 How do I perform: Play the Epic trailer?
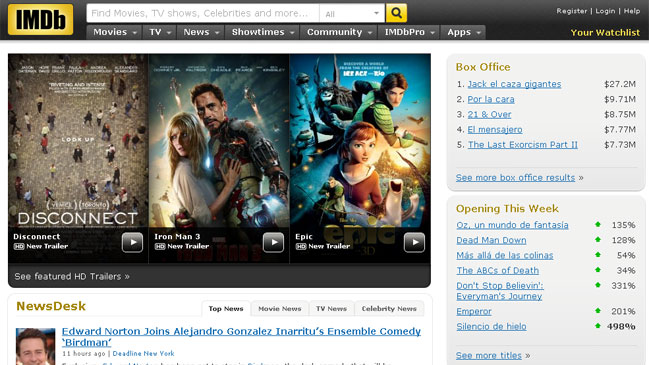[414, 242]
